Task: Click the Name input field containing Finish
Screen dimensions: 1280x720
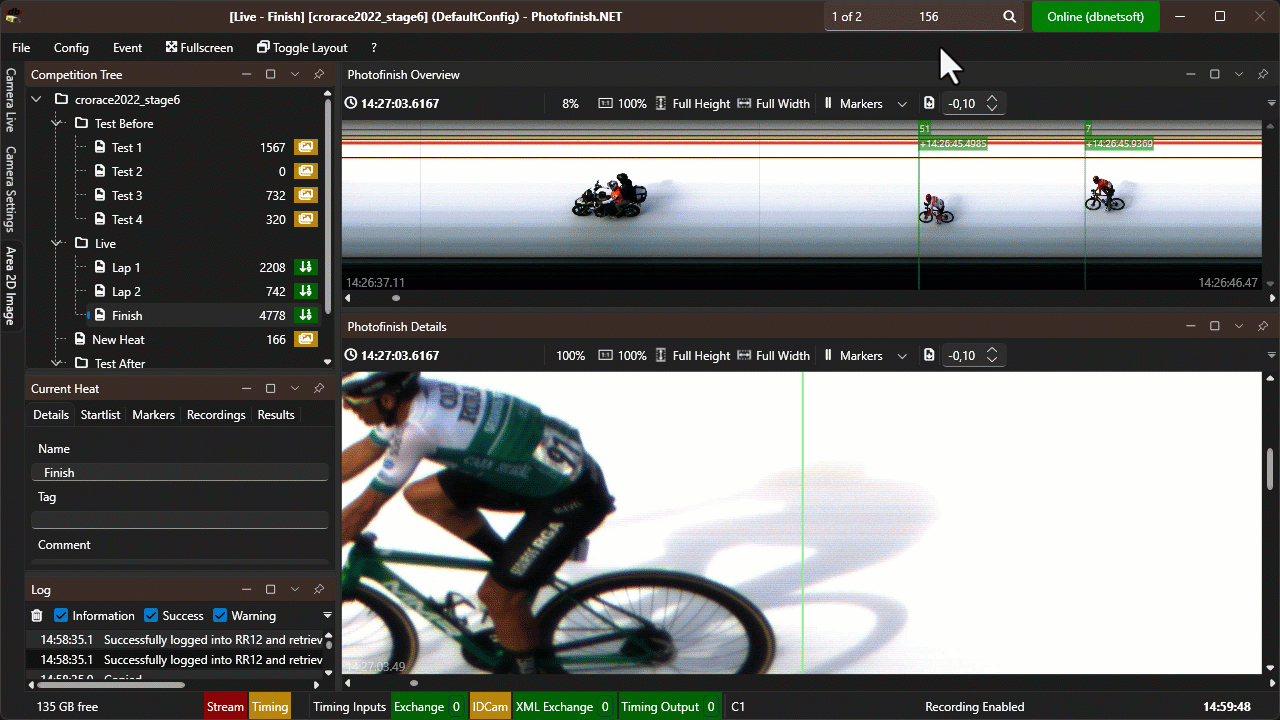Action: click(180, 472)
